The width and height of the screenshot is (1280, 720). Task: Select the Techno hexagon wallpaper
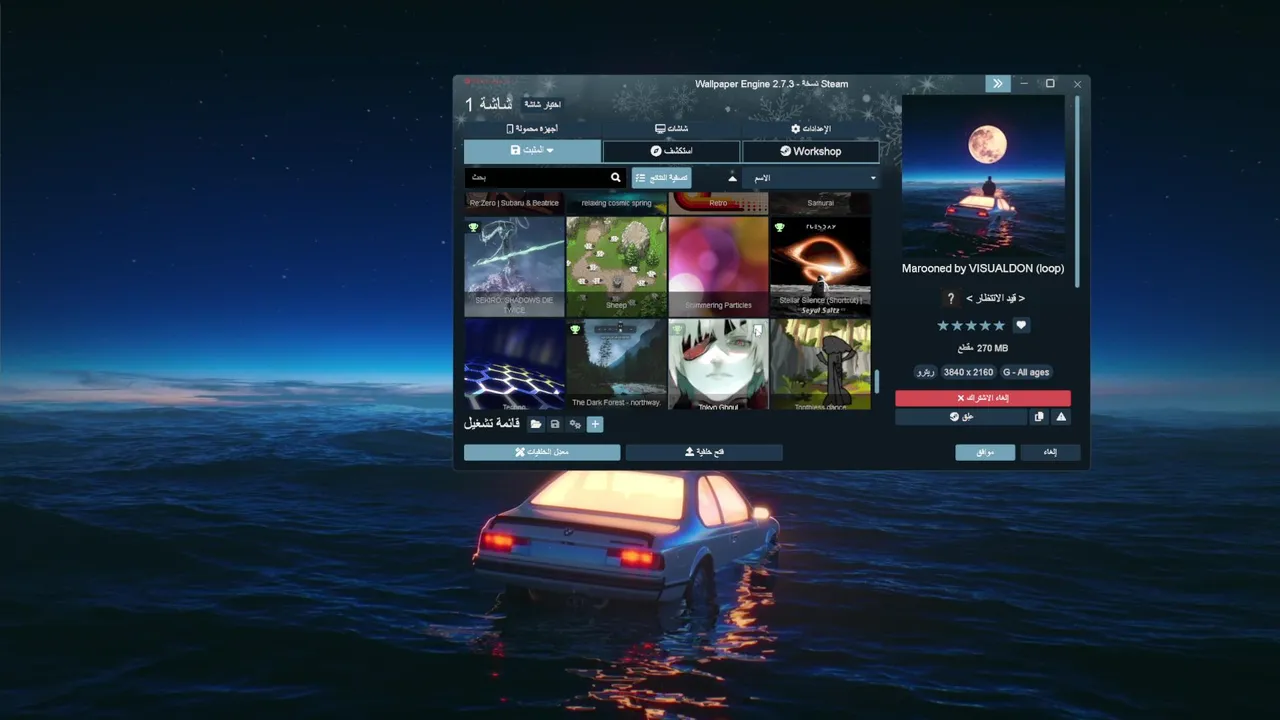[x=514, y=364]
